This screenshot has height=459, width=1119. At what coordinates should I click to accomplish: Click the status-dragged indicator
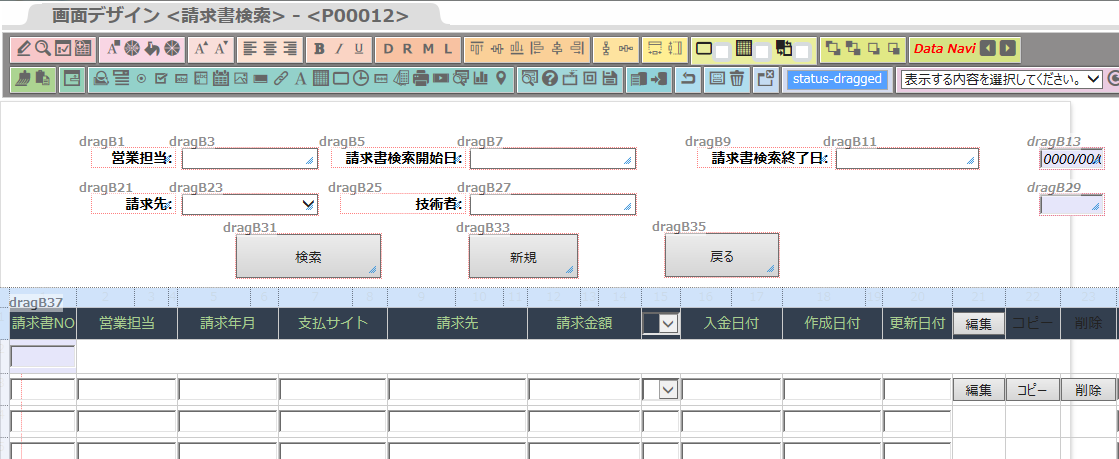click(837, 79)
